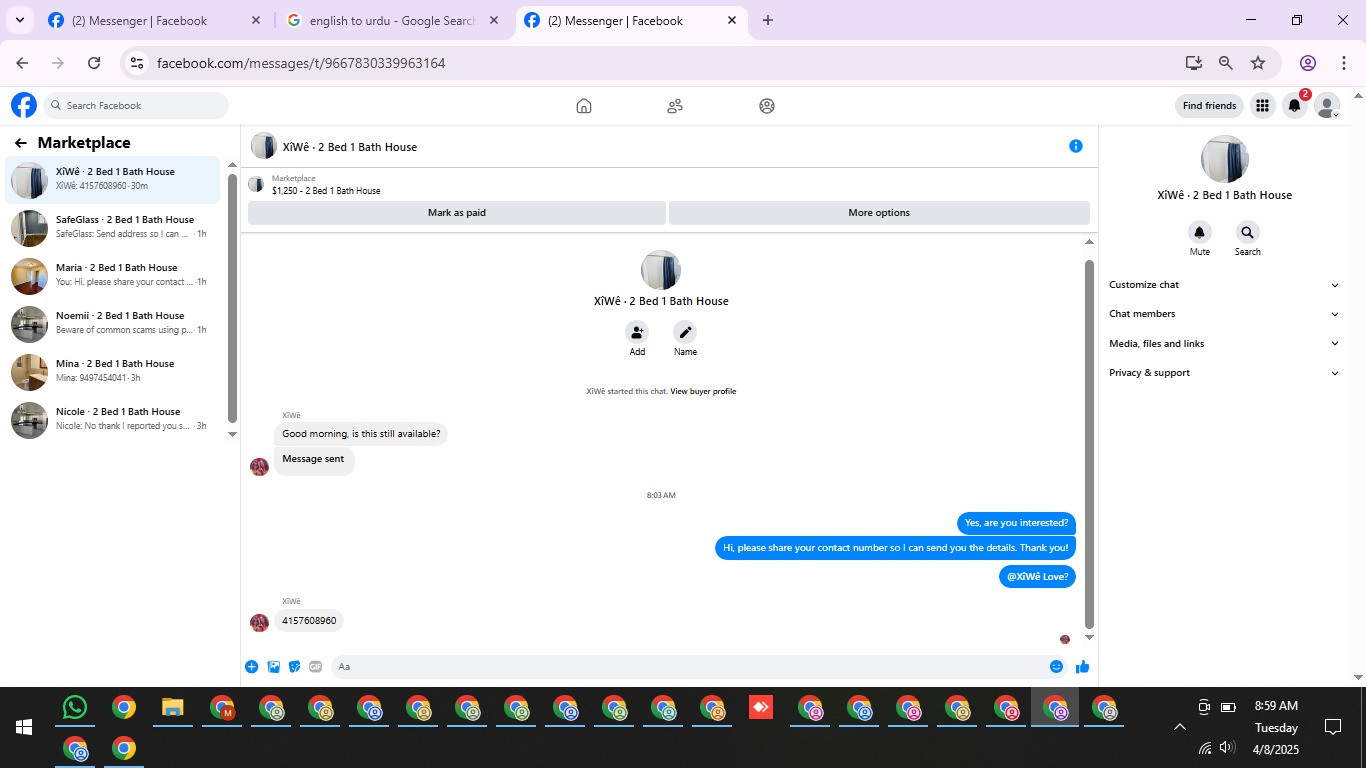
Task: Choose a sticker icon
Action: pyautogui.click(x=294, y=667)
